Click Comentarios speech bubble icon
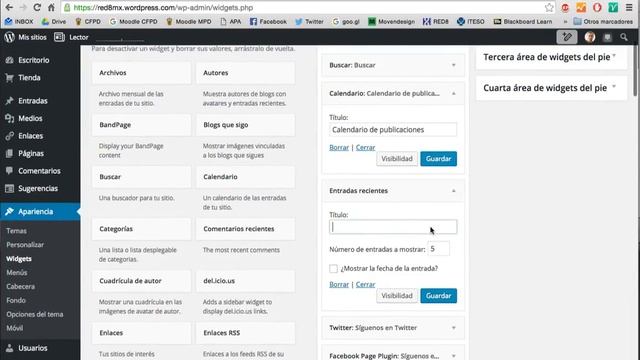 tap(9, 171)
